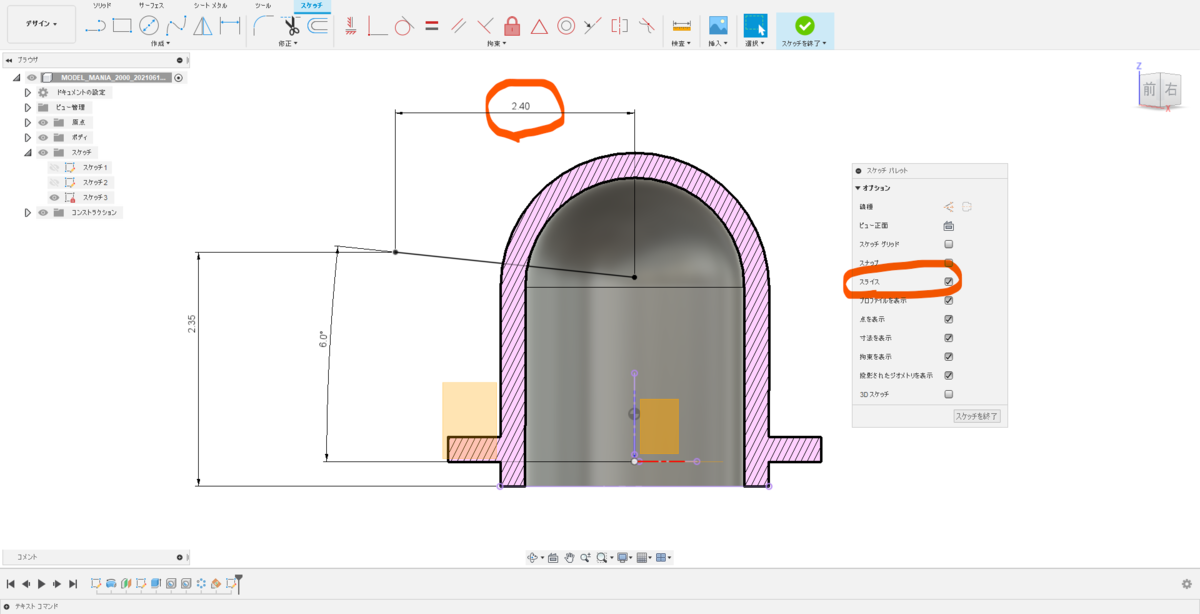Viewport: 1200px width, 614px height.
Task: Toggle the 拘束を表示 checkbox
Action: pyautogui.click(x=948, y=356)
